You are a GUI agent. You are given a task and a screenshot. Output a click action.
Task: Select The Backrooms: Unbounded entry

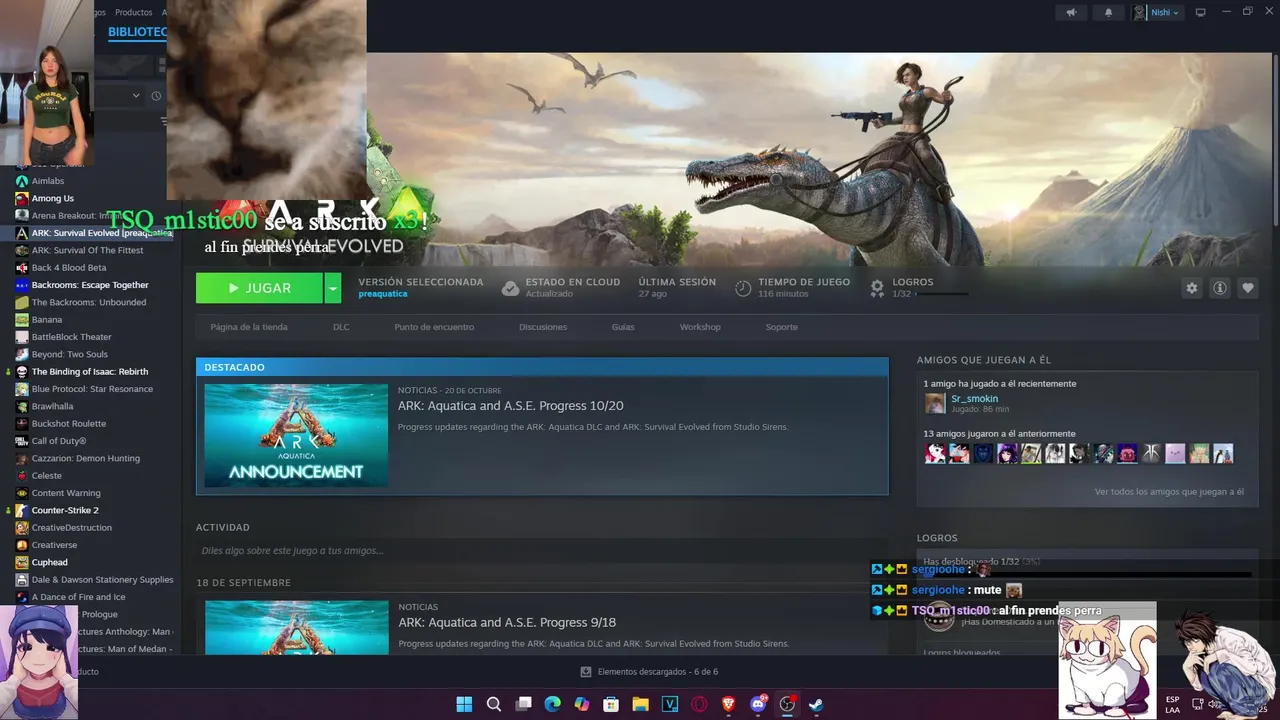point(88,302)
